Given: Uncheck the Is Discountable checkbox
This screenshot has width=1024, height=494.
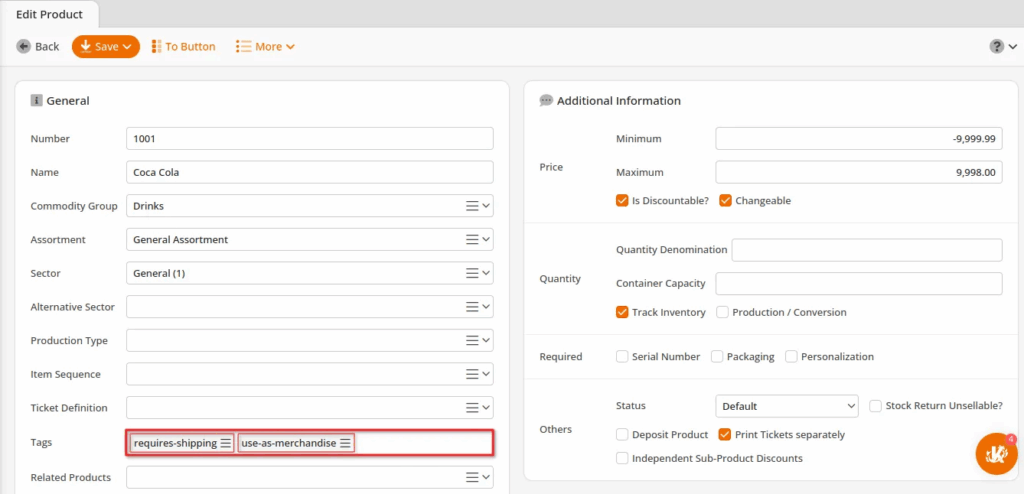Looking at the screenshot, I should click(x=622, y=200).
